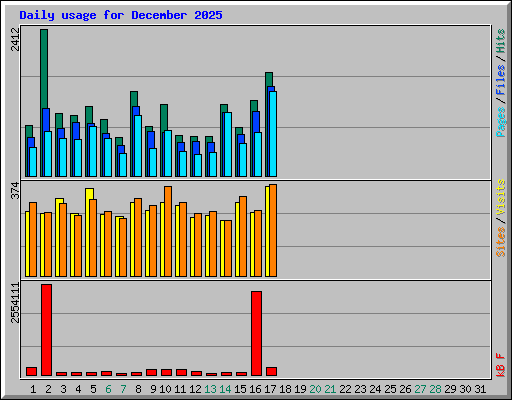The image size is (512, 400).
Task: Click the 2412 hits axis label
Action: tap(15, 39)
